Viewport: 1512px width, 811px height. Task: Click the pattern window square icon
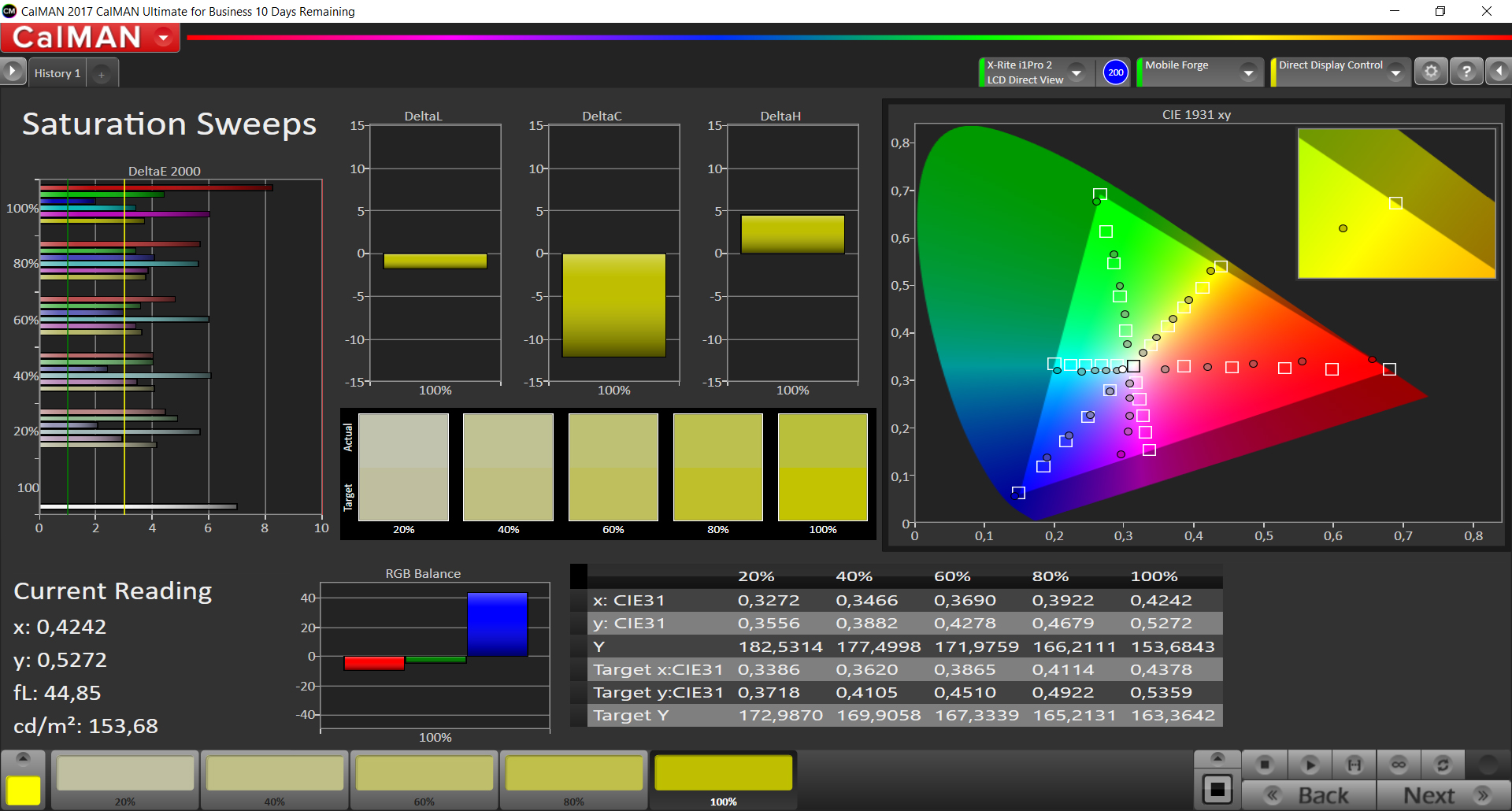click(x=1217, y=789)
